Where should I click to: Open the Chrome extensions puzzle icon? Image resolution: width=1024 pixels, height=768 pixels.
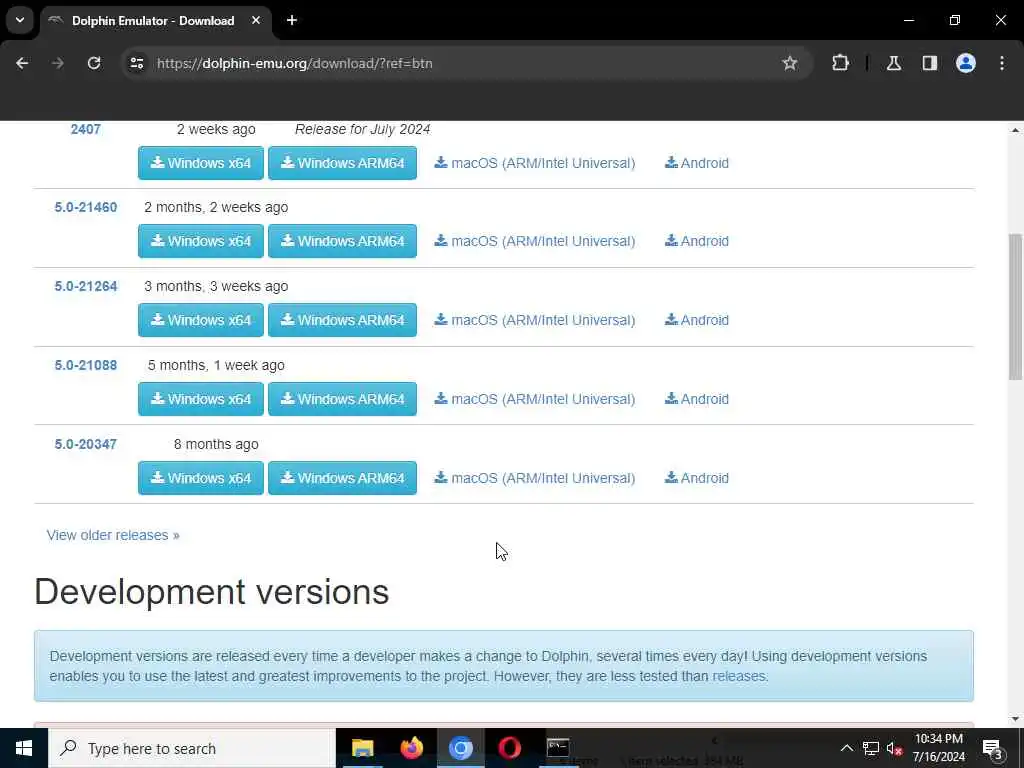840,63
